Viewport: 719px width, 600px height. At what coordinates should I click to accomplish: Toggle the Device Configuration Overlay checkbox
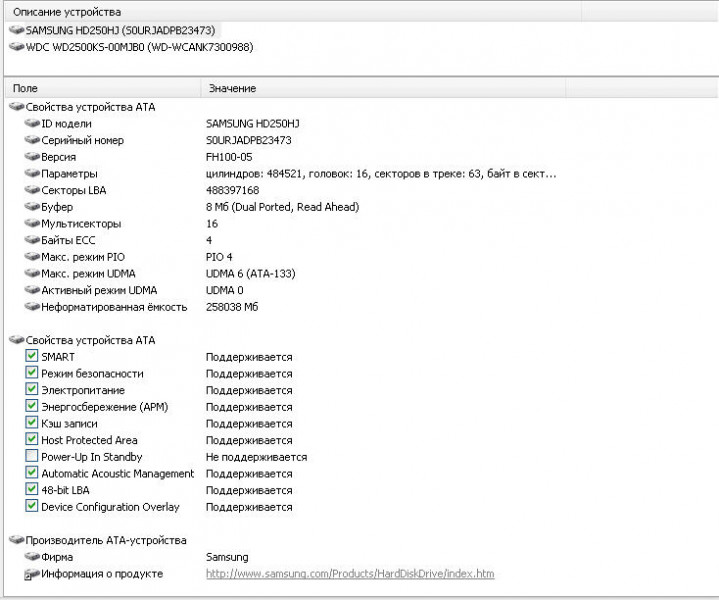pos(31,506)
